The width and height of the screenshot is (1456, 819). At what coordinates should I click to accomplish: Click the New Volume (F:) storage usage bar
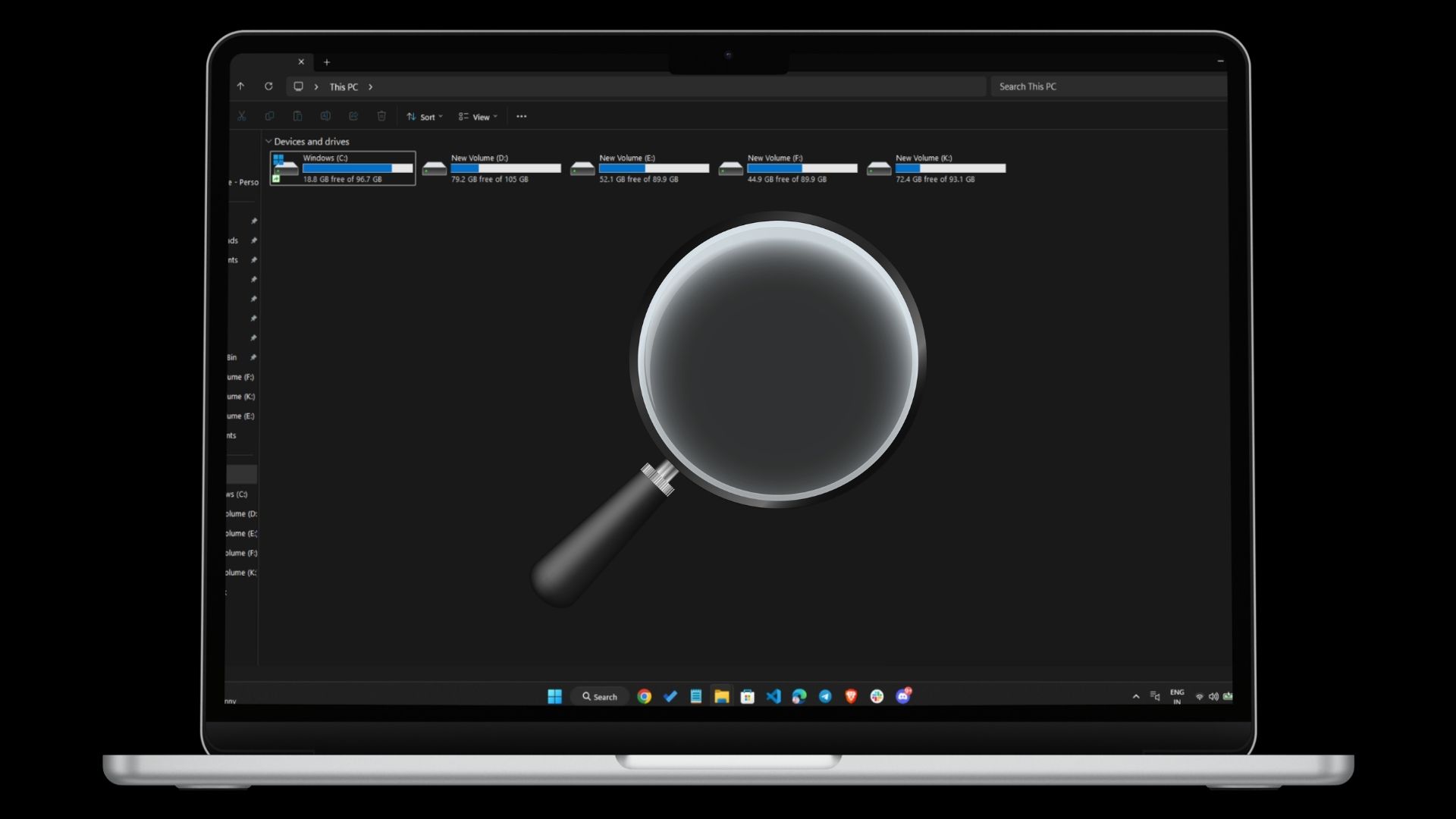[x=802, y=168]
